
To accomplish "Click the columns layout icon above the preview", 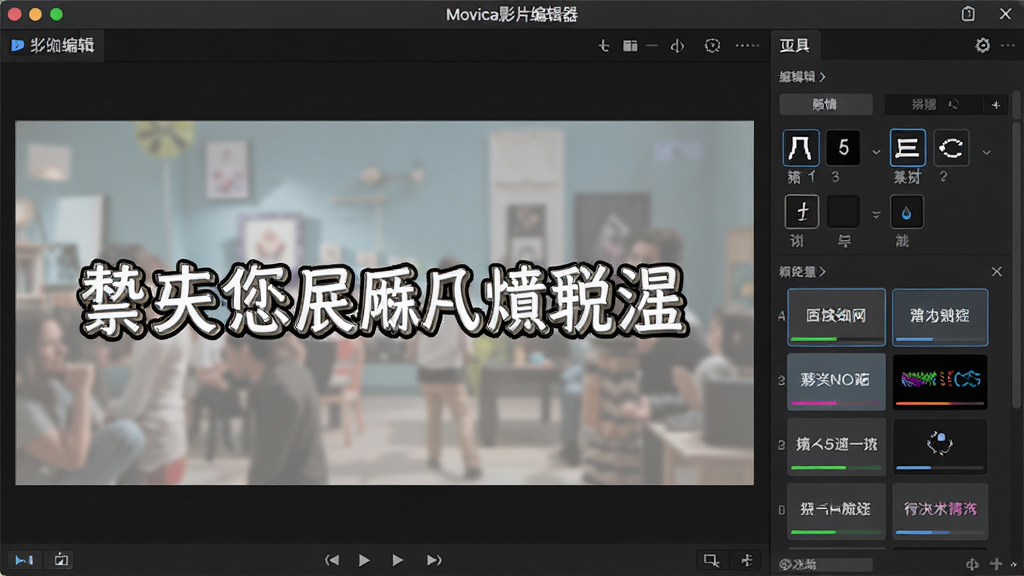I will click(x=630, y=45).
